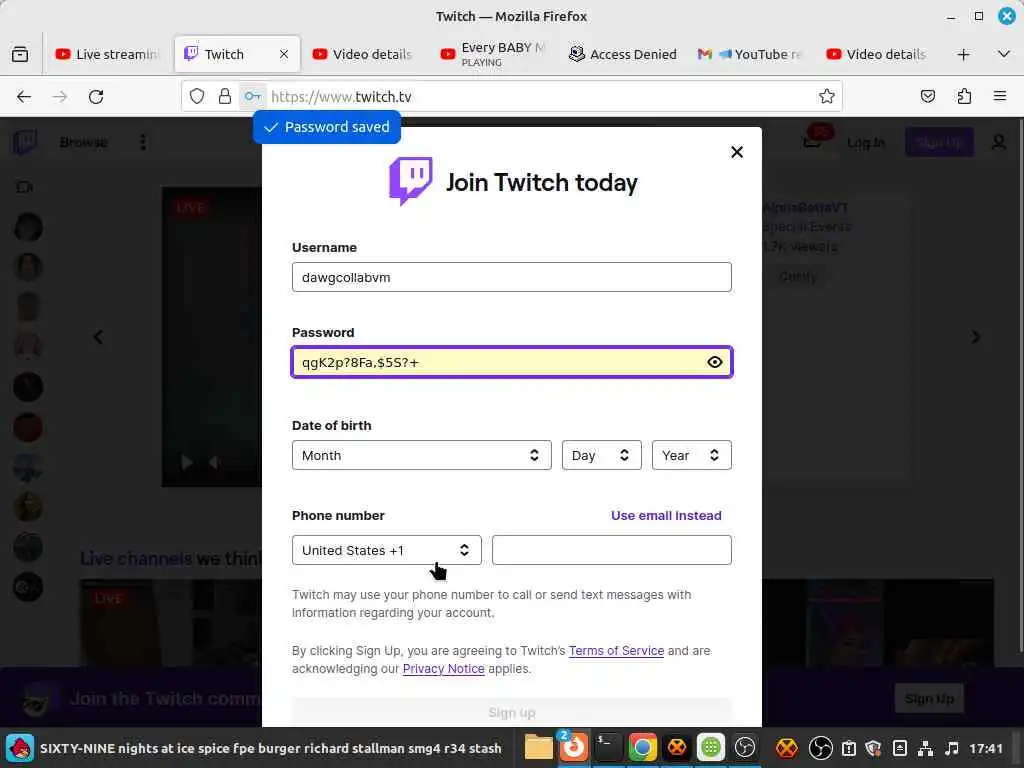Viewport: 1024px width, 768px height.
Task: Open the OBS icon in taskbar
Action: click(x=745, y=747)
